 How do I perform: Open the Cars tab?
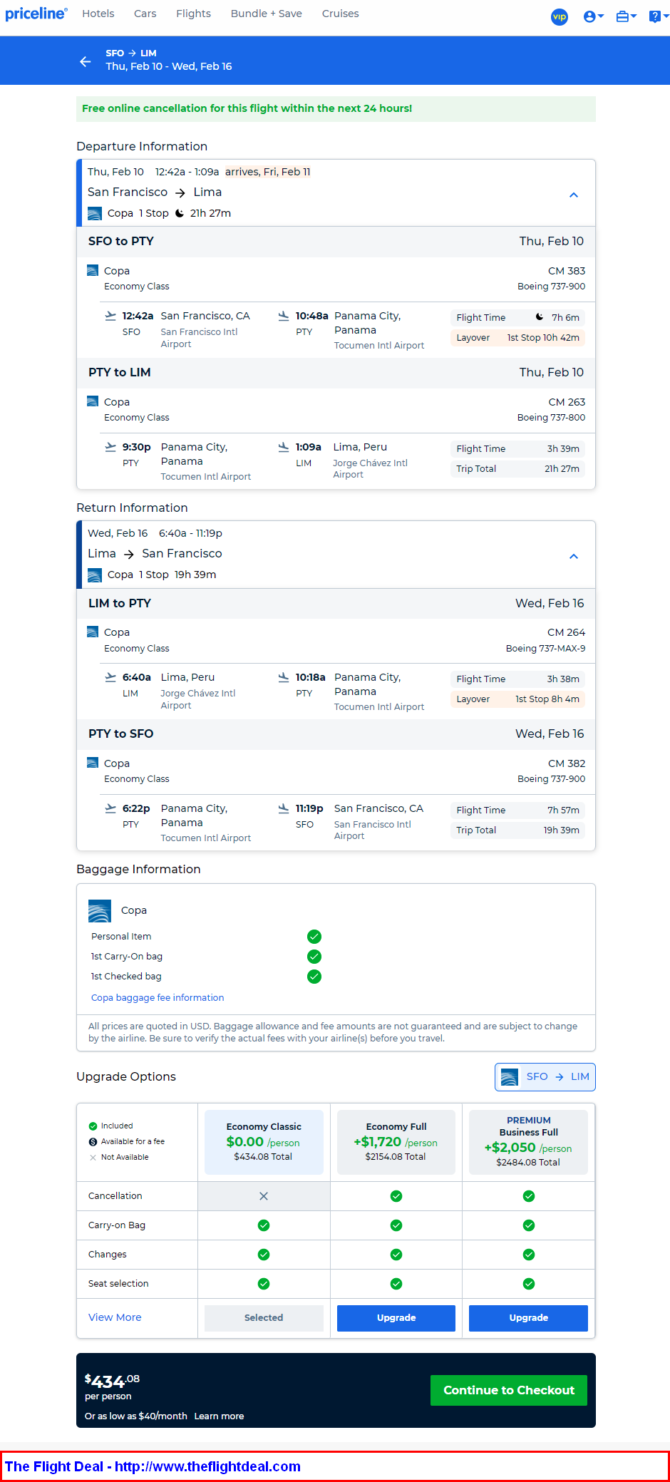tap(145, 14)
